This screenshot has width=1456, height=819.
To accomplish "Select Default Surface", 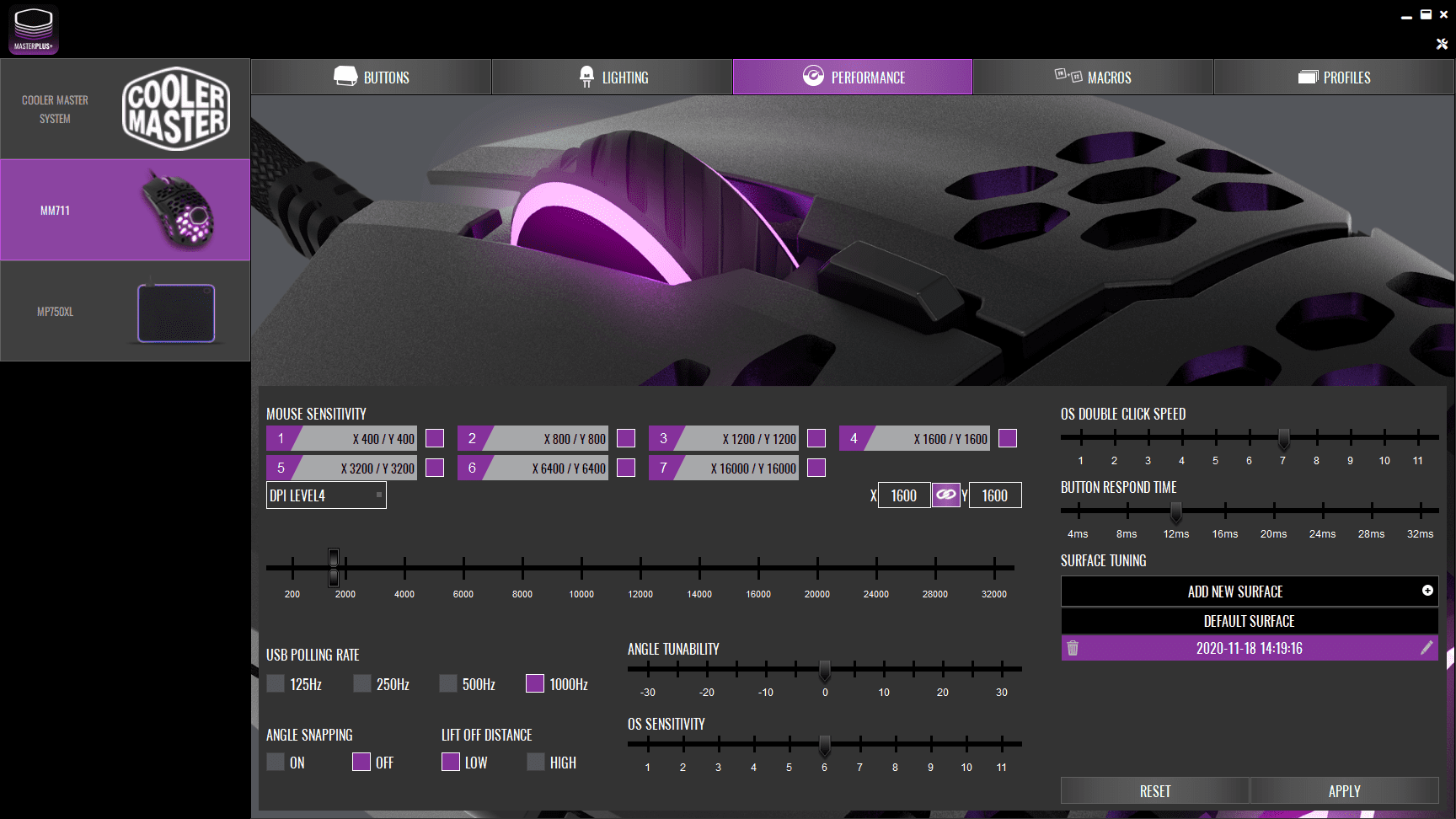I will (1250, 621).
